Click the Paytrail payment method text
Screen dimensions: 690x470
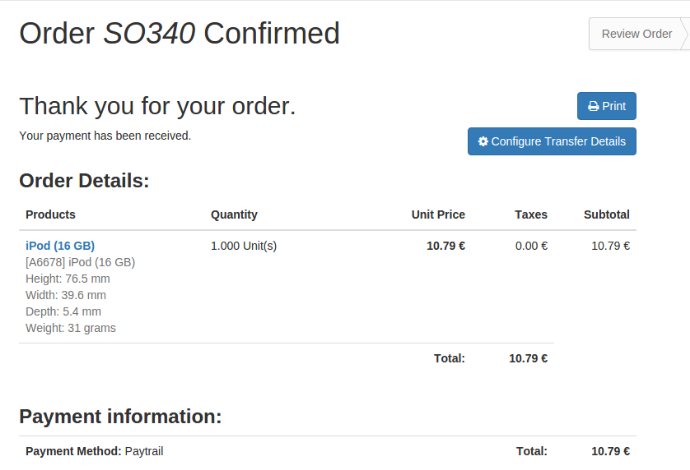[x=144, y=451]
